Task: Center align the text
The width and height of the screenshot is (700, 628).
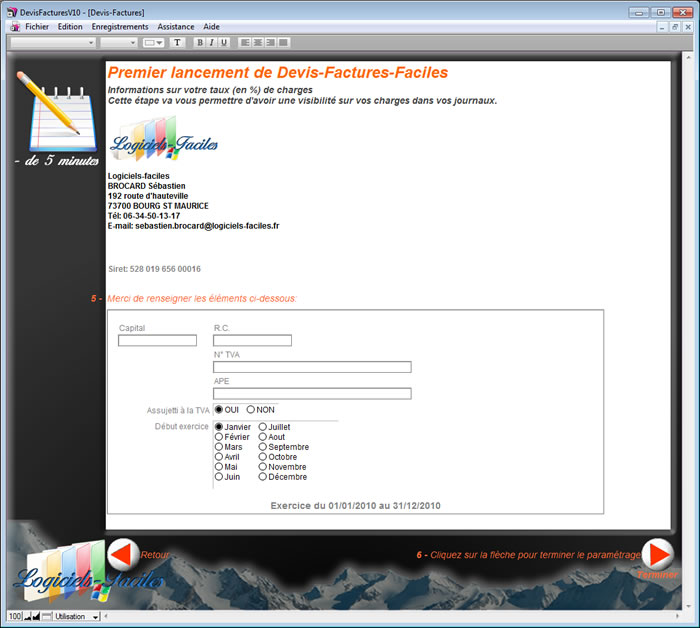Action: pos(258,43)
